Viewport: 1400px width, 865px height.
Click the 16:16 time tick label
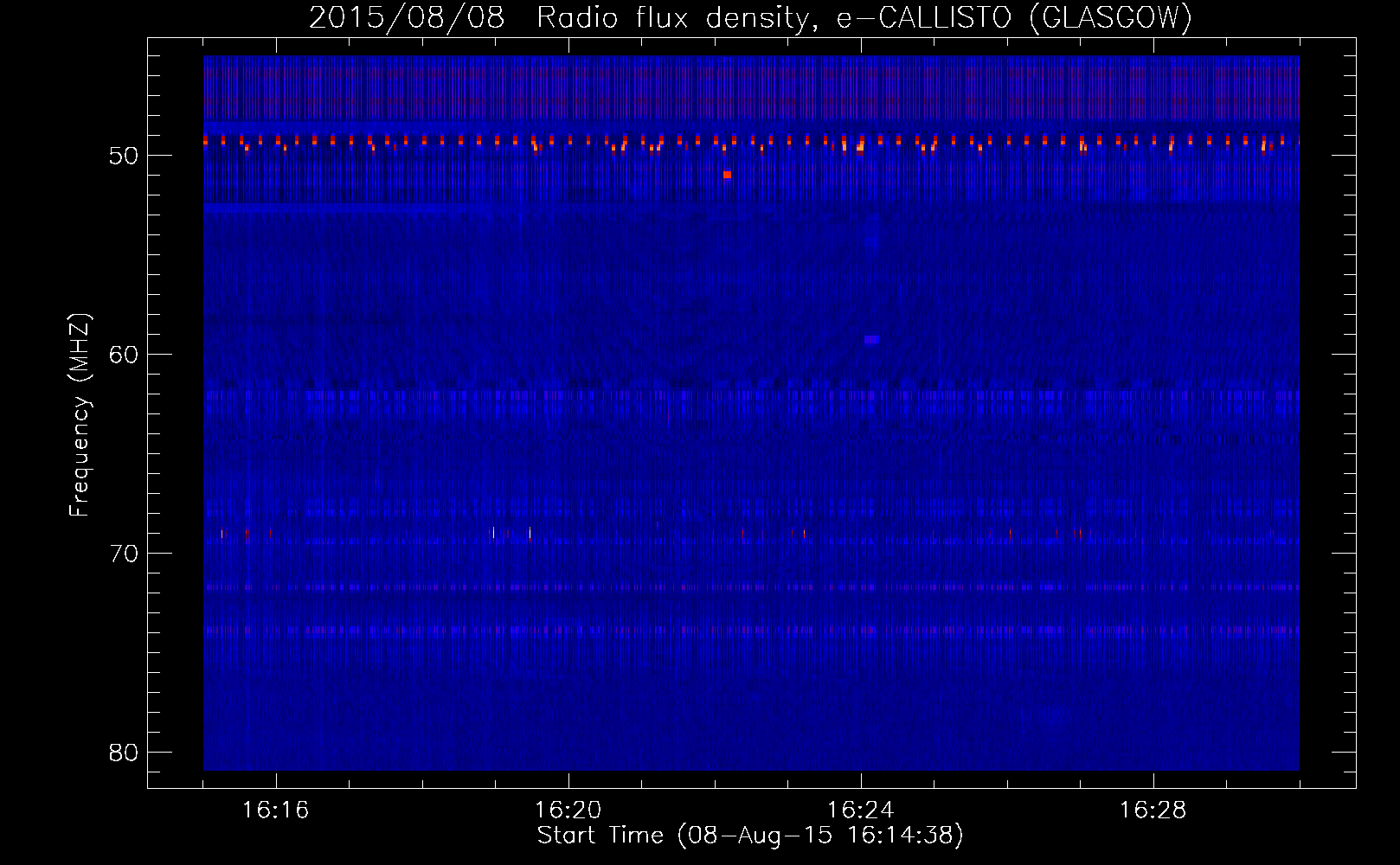(275, 810)
